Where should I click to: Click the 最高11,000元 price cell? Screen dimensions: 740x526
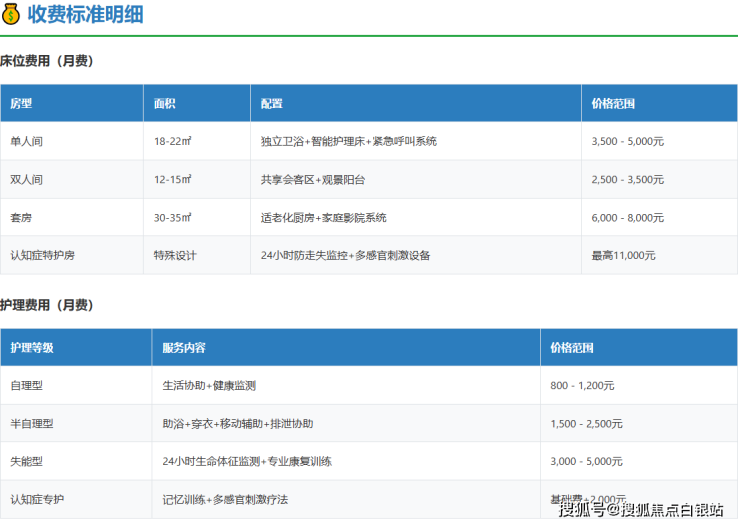(x=623, y=256)
